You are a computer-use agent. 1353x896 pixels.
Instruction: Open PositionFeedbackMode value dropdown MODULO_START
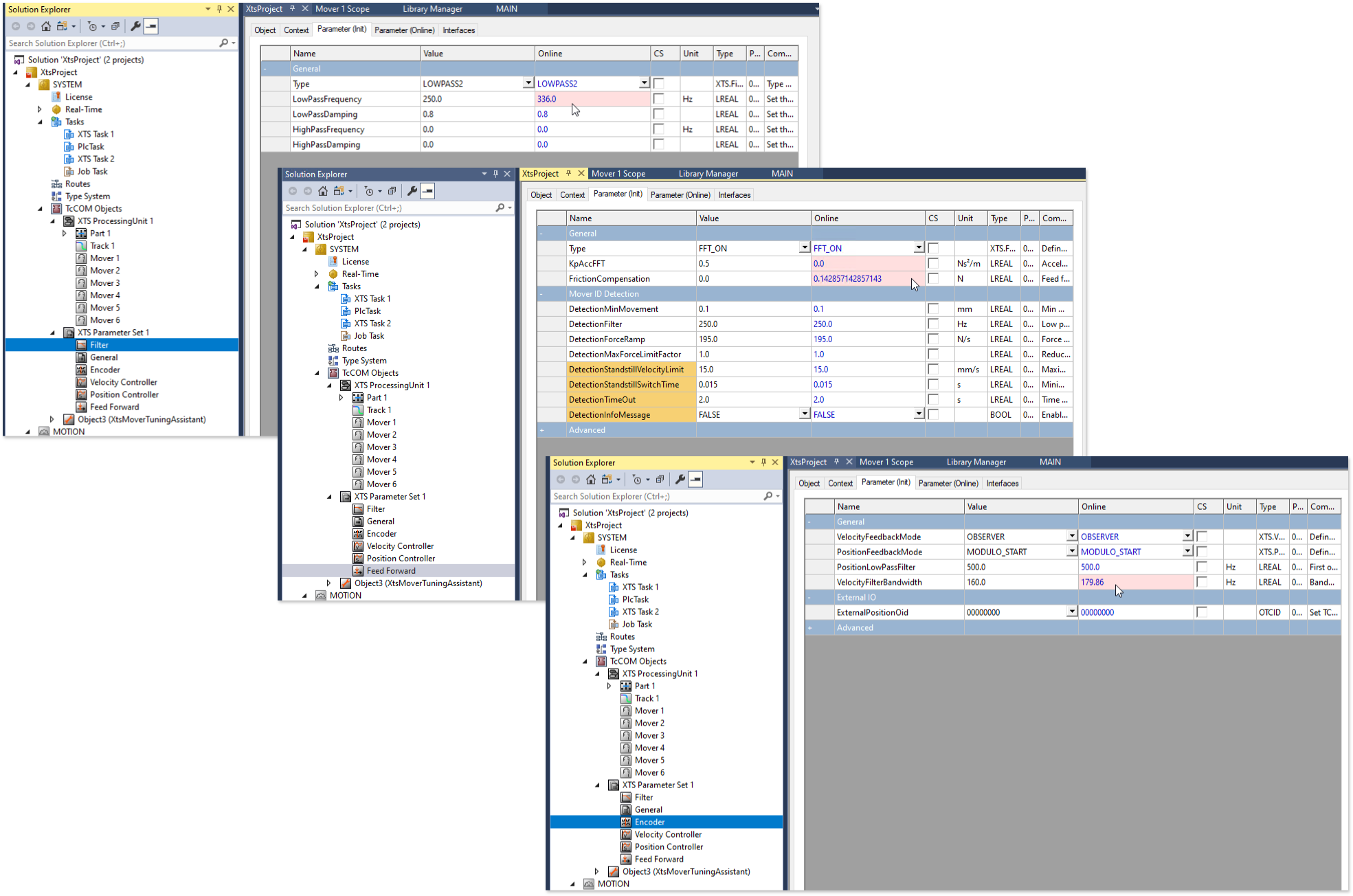click(1071, 551)
